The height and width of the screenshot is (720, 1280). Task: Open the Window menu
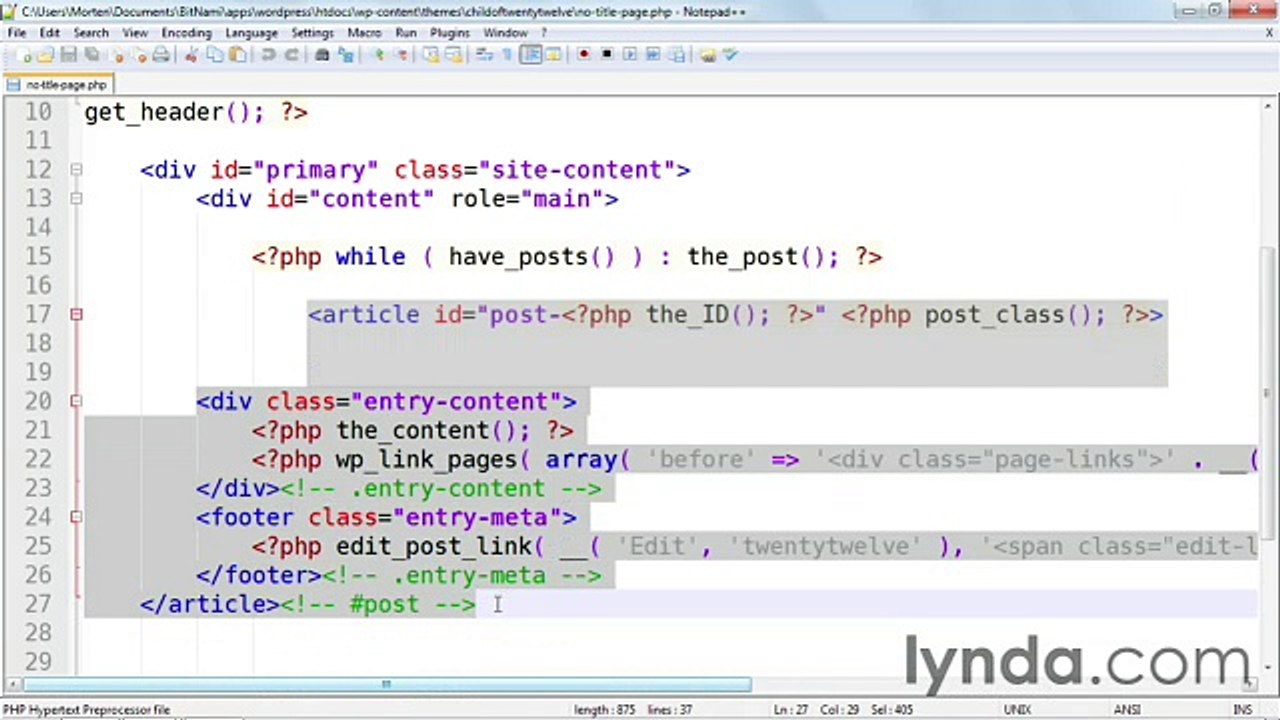(505, 32)
